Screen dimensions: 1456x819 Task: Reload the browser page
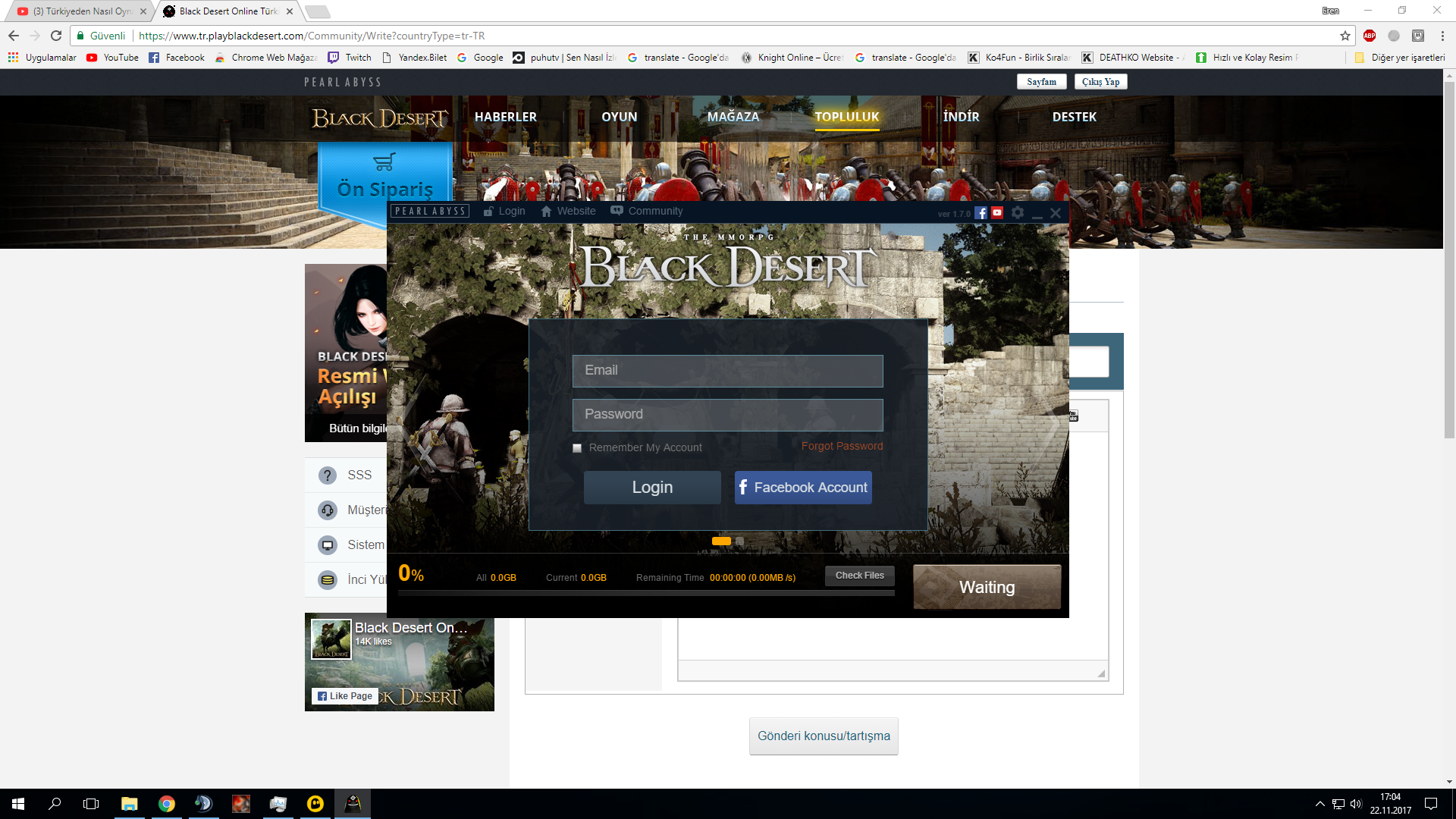(56, 36)
